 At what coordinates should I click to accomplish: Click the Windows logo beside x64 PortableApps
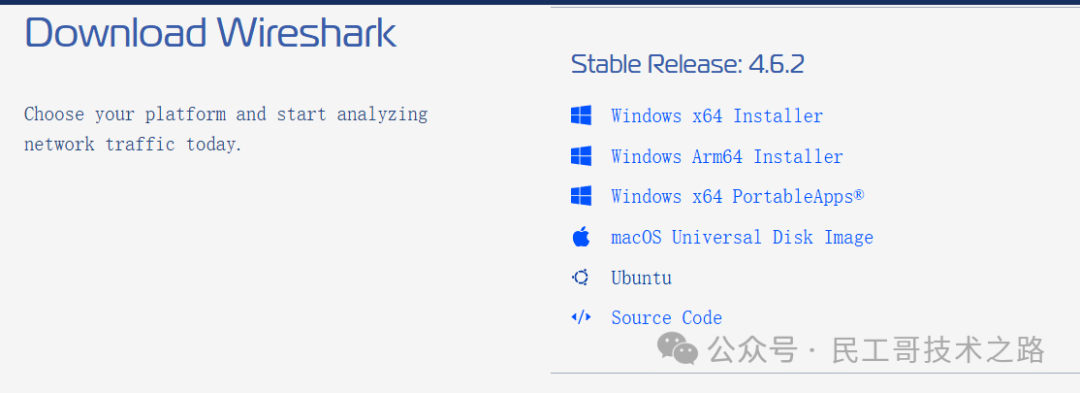coord(581,197)
